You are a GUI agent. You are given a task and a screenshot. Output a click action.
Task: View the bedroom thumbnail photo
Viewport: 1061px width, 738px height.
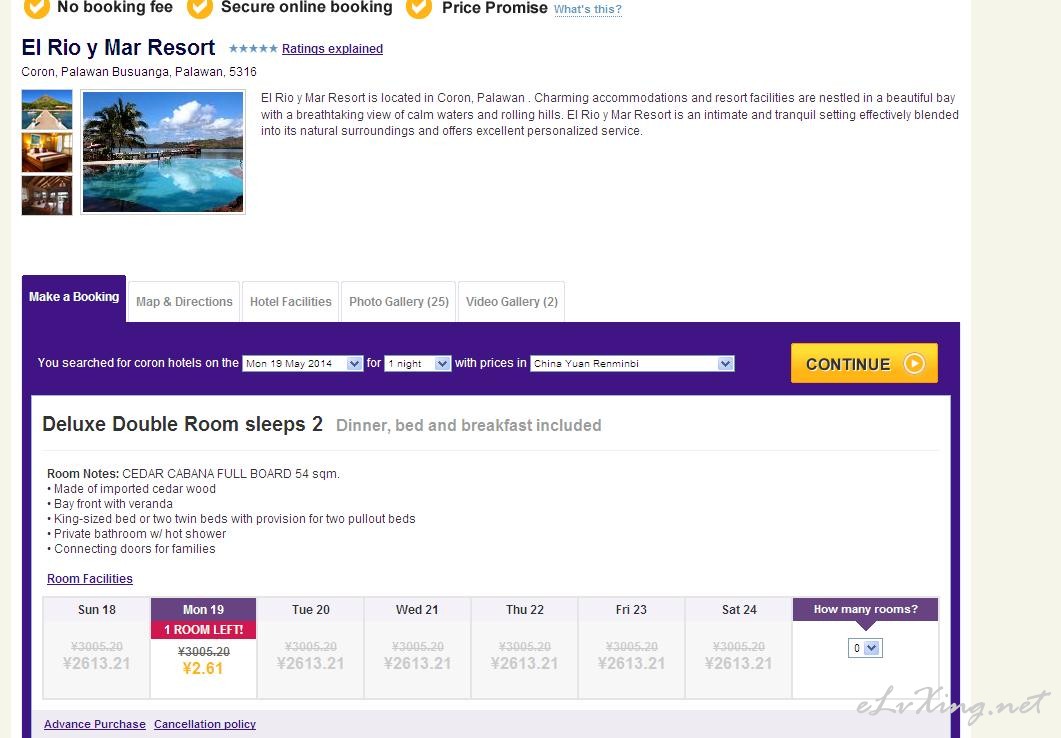pos(47,152)
